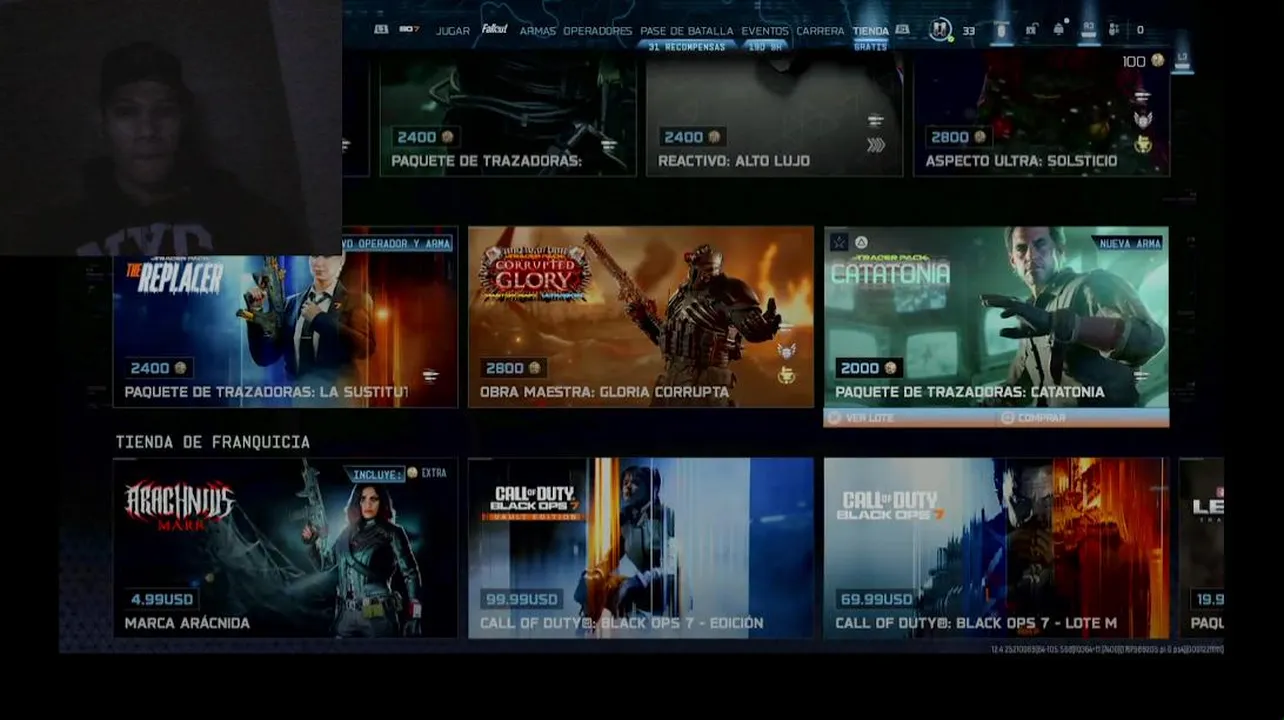Click the tracer rounds icon on Alto Lujo

click(876, 120)
